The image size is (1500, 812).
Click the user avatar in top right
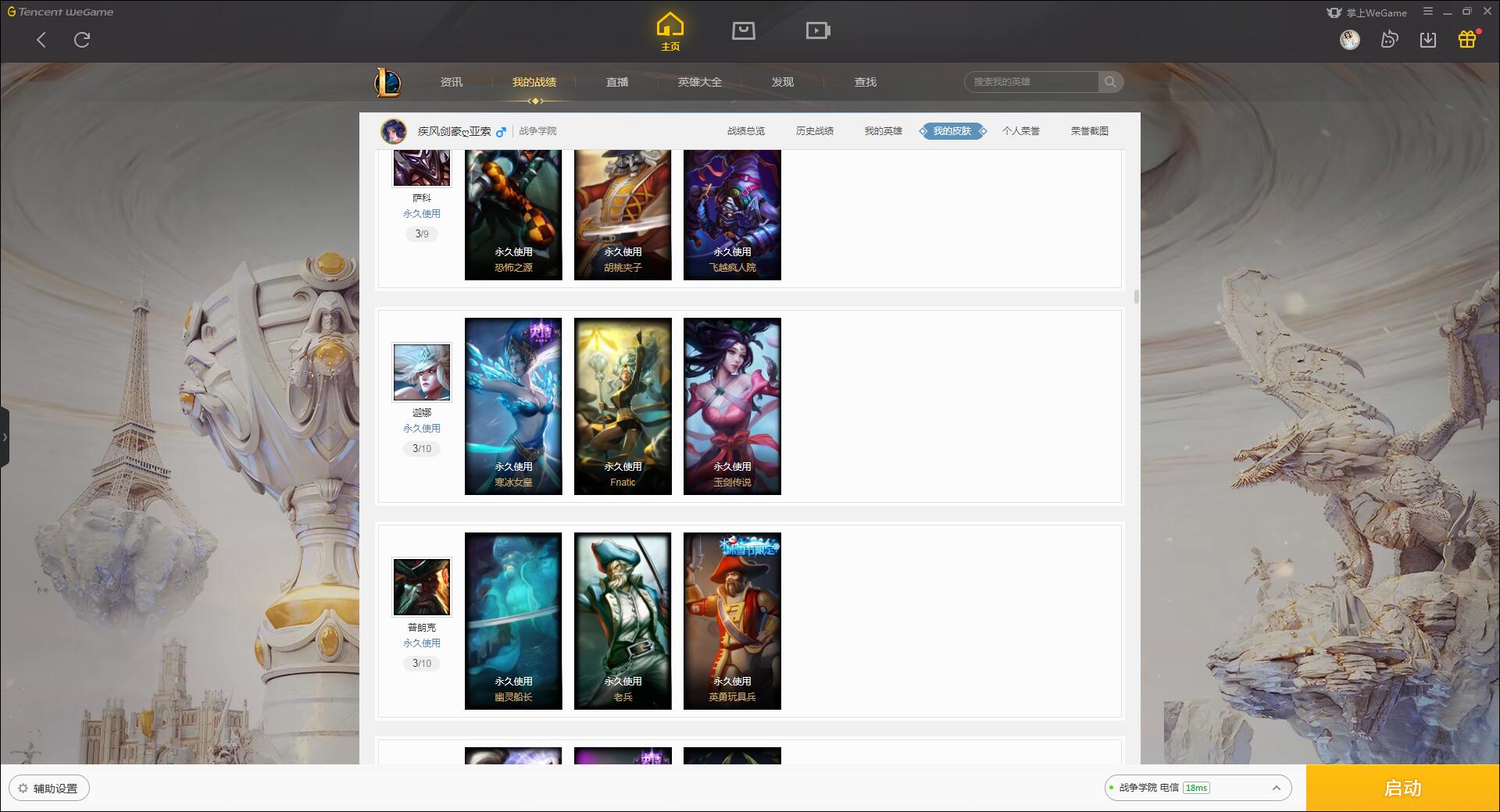1350,39
